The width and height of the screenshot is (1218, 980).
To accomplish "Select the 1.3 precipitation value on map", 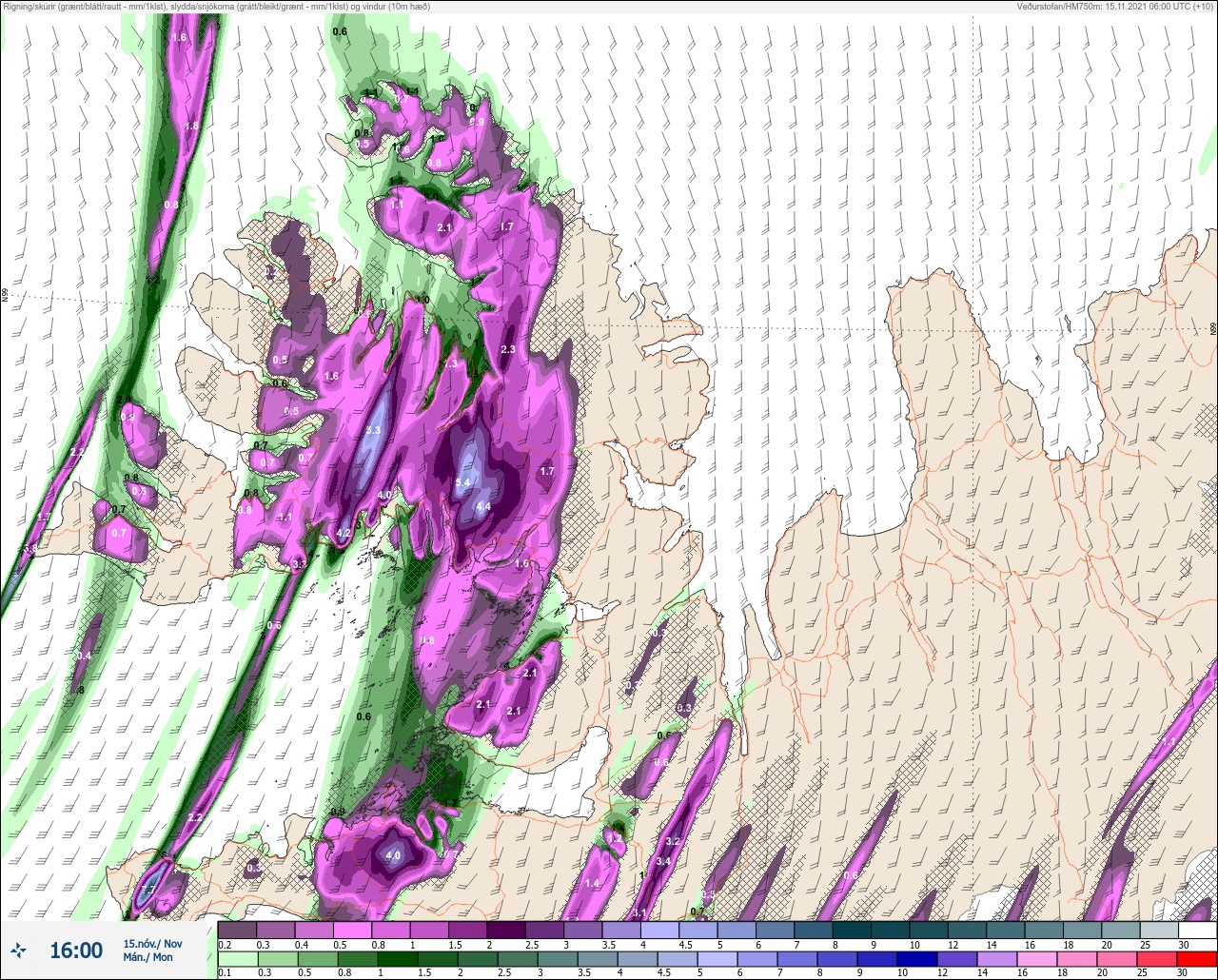I will tap(451, 363).
